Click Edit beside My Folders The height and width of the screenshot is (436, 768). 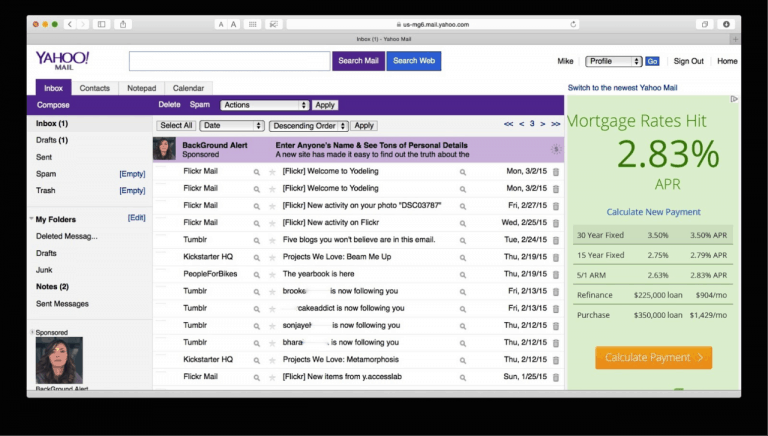(137, 218)
